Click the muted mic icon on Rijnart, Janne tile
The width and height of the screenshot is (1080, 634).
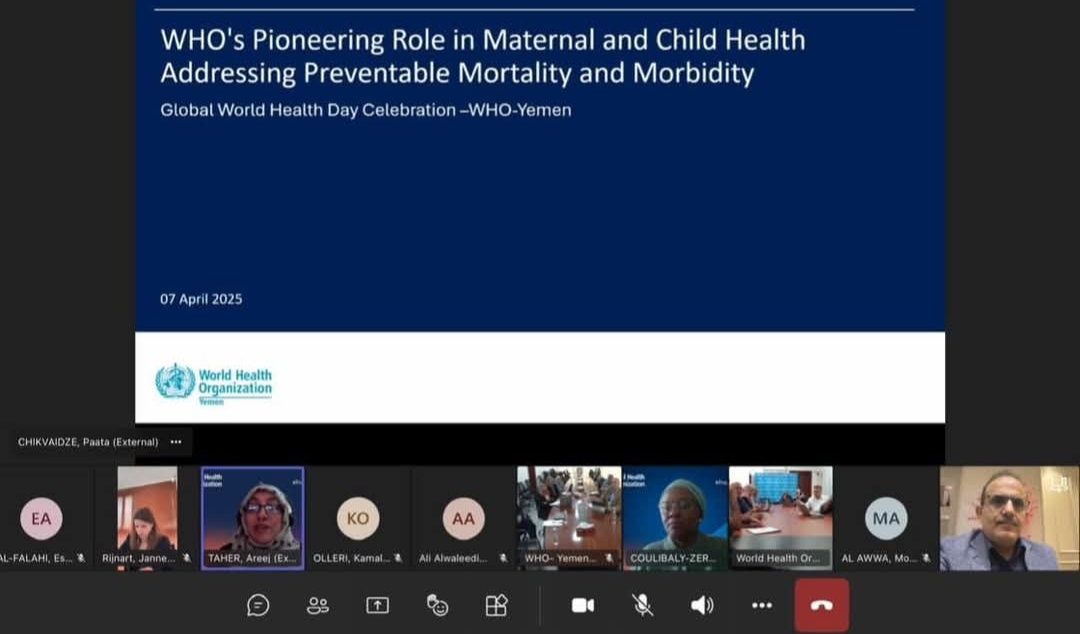click(x=187, y=558)
